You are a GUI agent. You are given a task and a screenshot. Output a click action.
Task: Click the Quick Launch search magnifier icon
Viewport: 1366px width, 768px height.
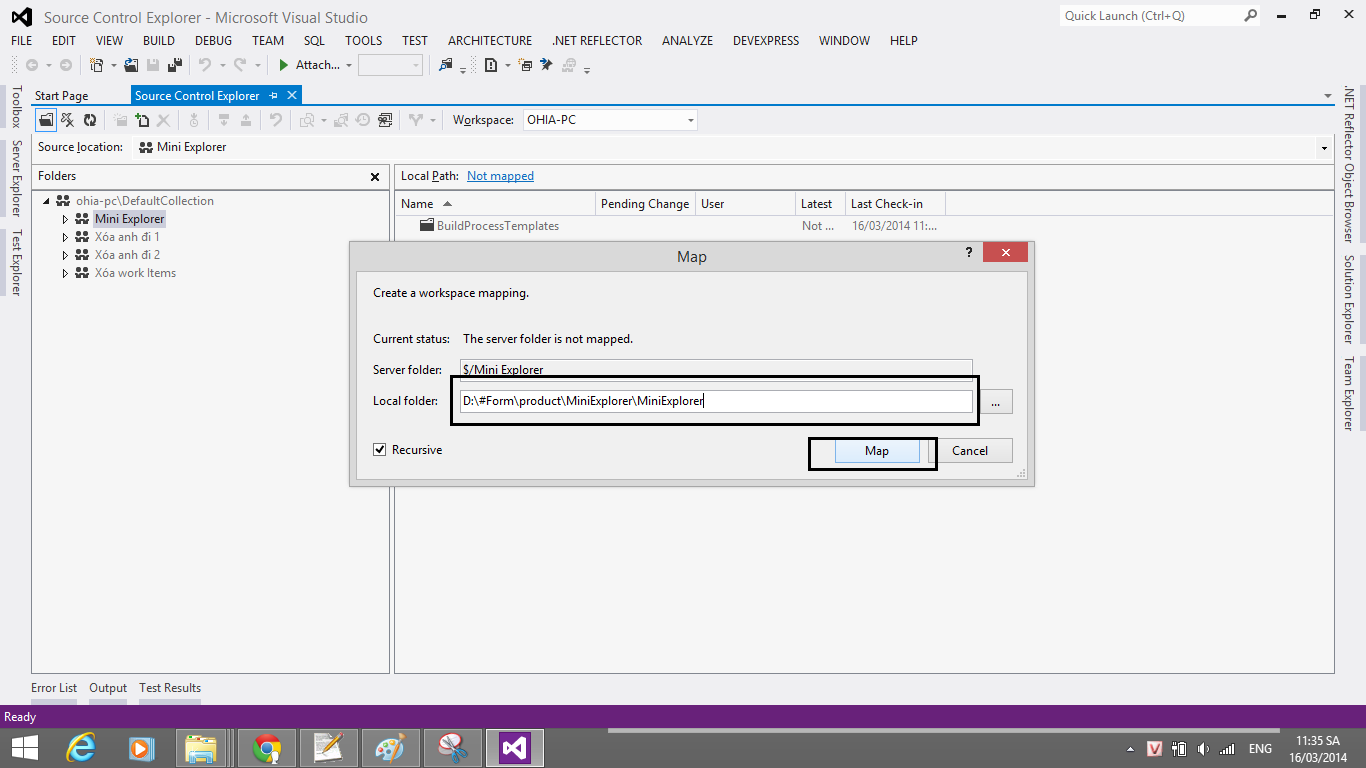point(1251,16)
